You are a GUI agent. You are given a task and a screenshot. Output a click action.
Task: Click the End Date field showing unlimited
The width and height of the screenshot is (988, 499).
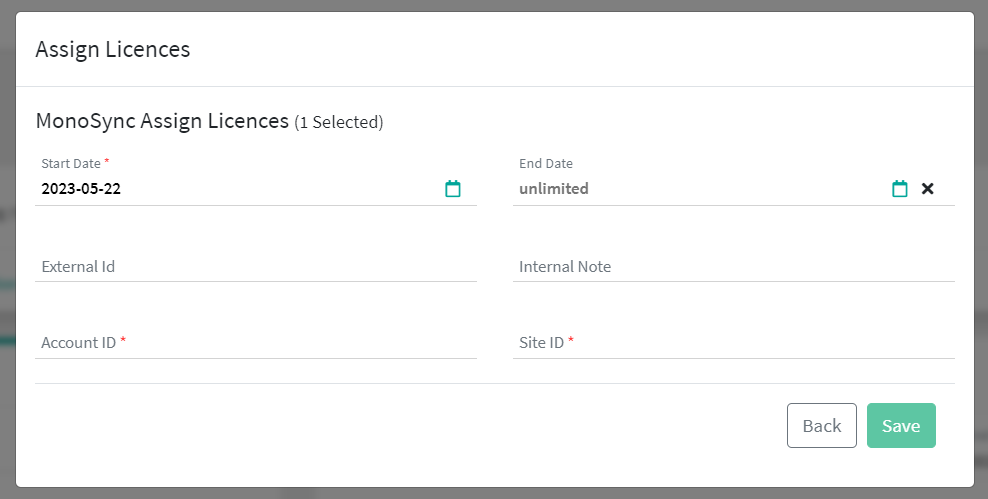tap(554, 188)
